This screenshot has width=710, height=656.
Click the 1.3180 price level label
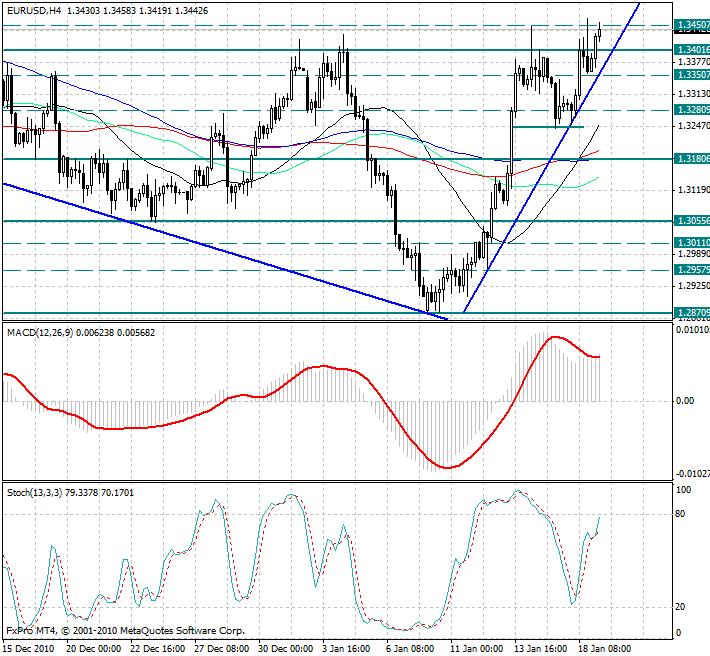pyautogui.click(x=692, y=158)
